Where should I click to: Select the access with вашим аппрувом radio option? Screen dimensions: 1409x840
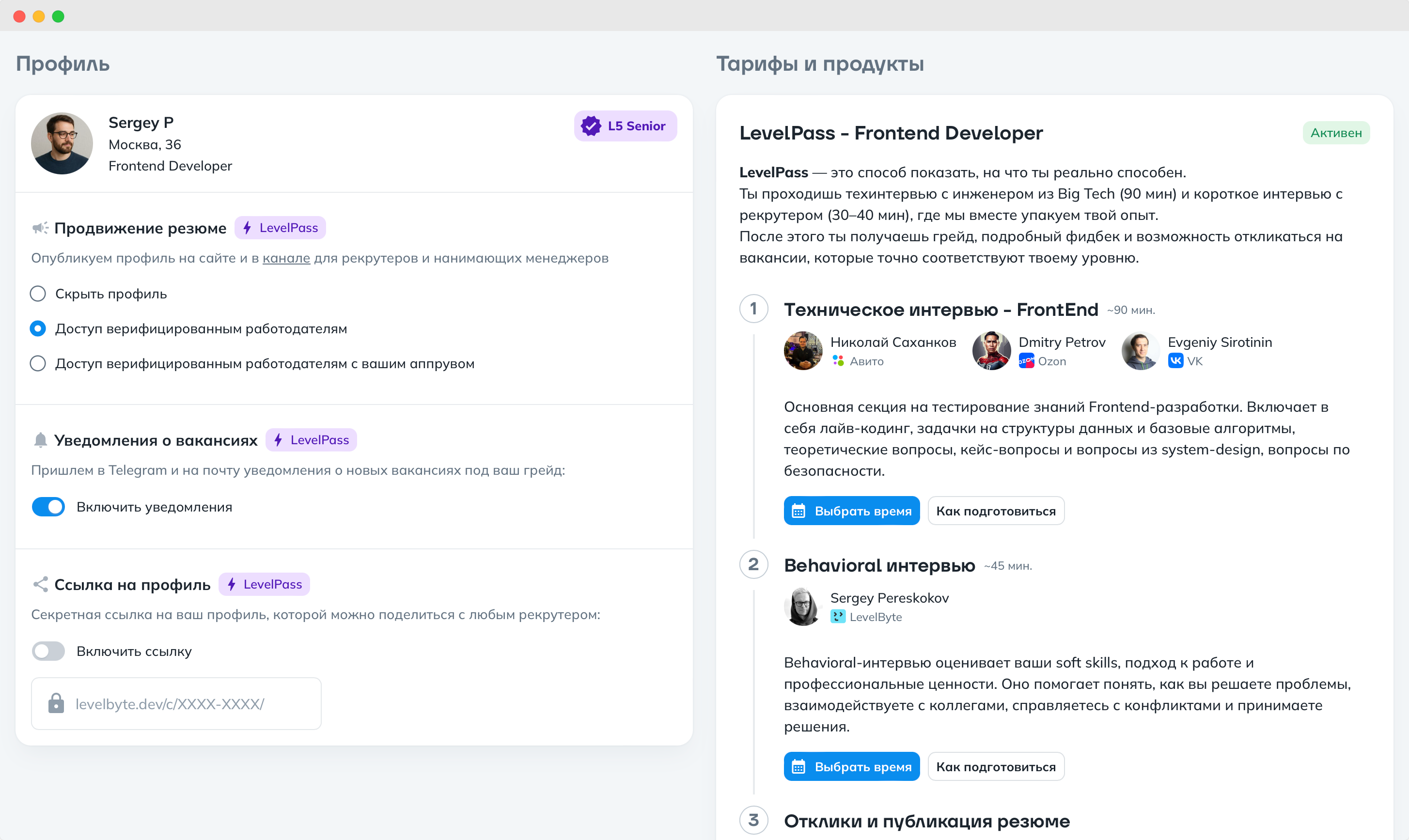pyautogui.click(x=38, y=363)
